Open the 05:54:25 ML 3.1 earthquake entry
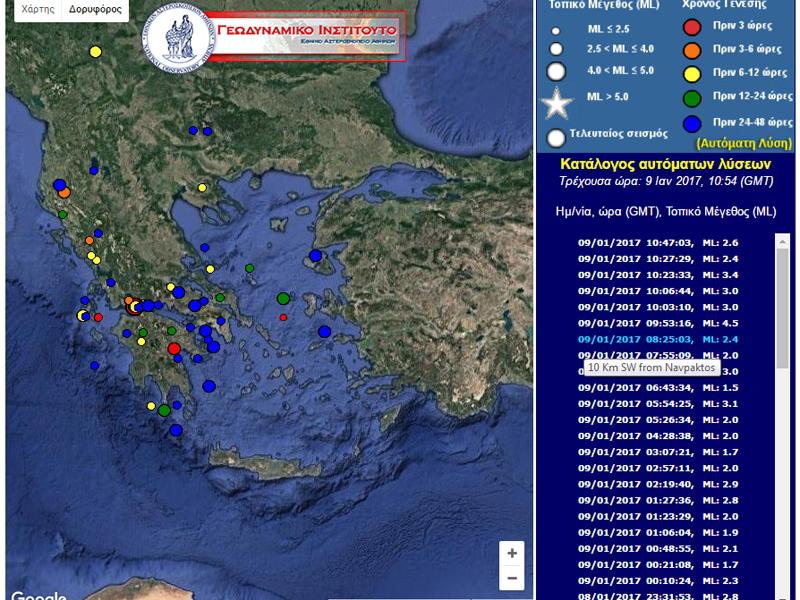Viewport: 800px width, 600px height. 658,403
